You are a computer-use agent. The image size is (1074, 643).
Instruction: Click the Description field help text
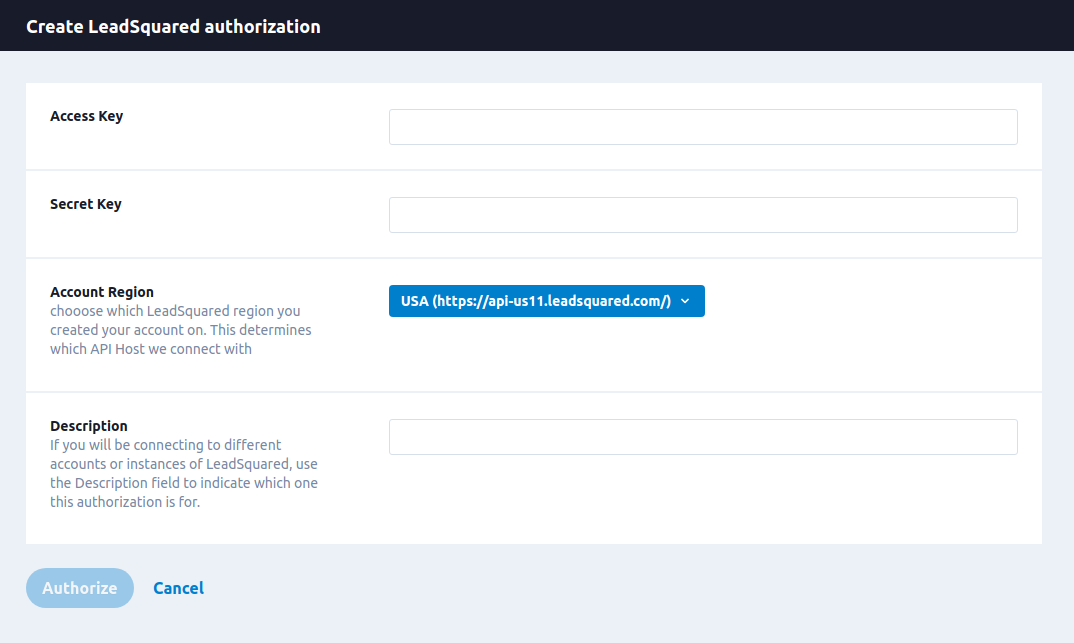[184, 474]
